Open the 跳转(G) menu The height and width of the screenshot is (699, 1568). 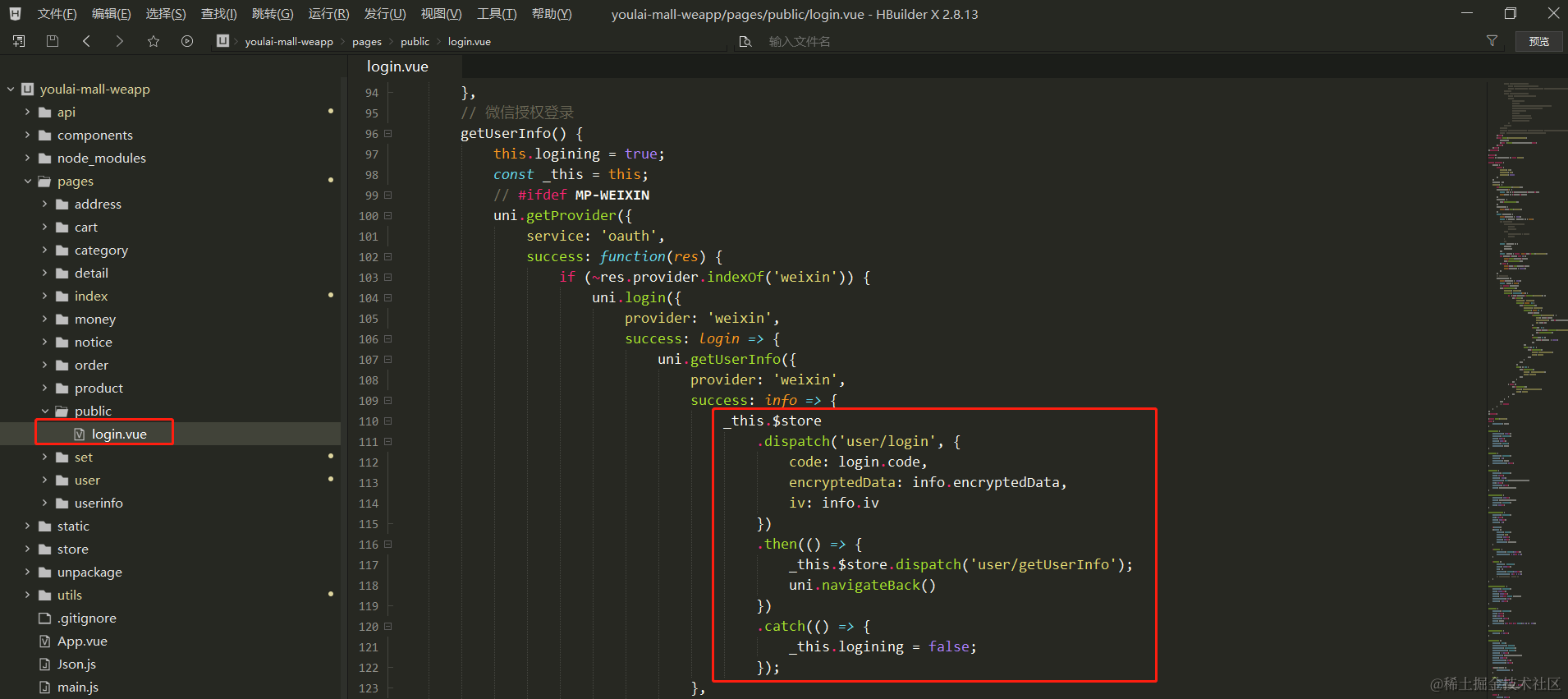(x=273, y=14)
